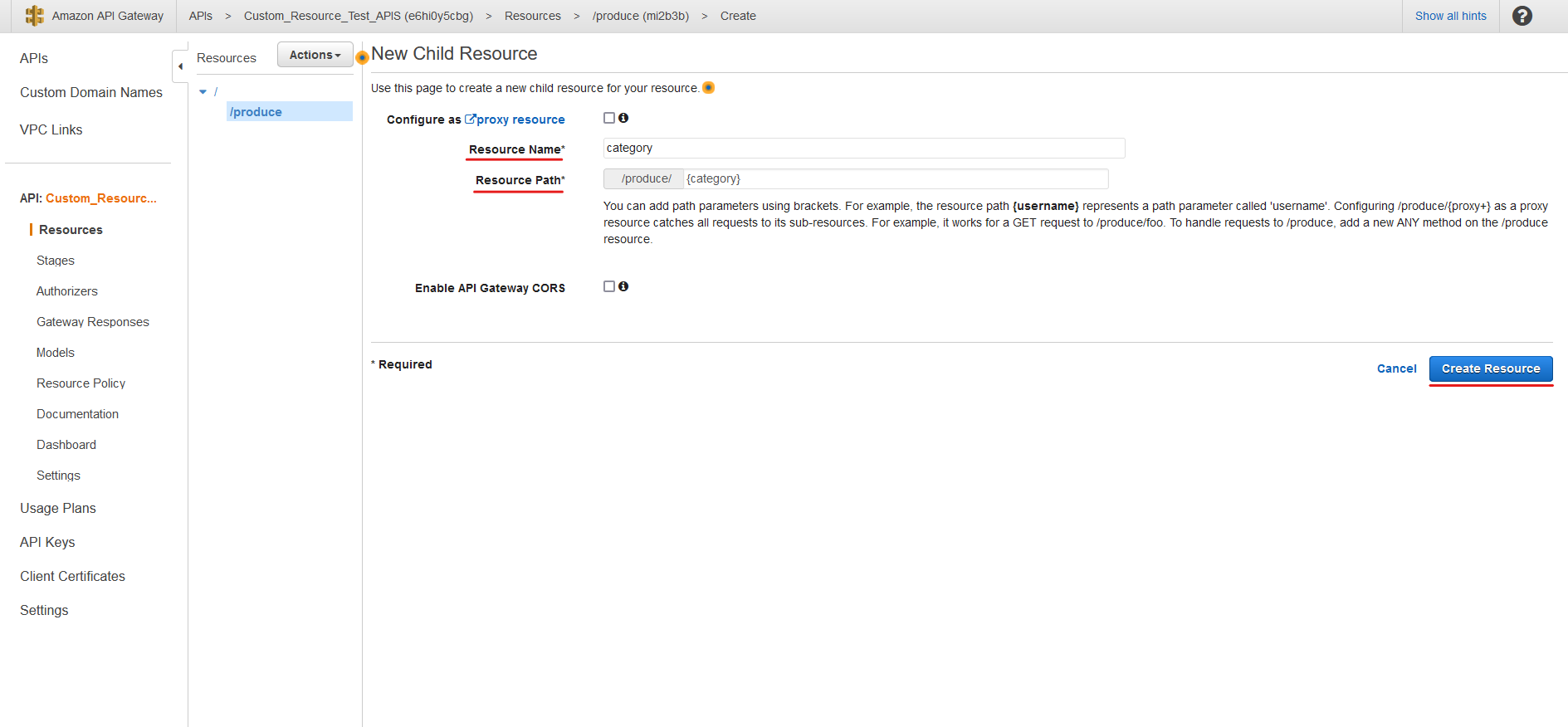Click Show all hints
Viewport: 1568px width, 727px height.
coord(1451,16)
